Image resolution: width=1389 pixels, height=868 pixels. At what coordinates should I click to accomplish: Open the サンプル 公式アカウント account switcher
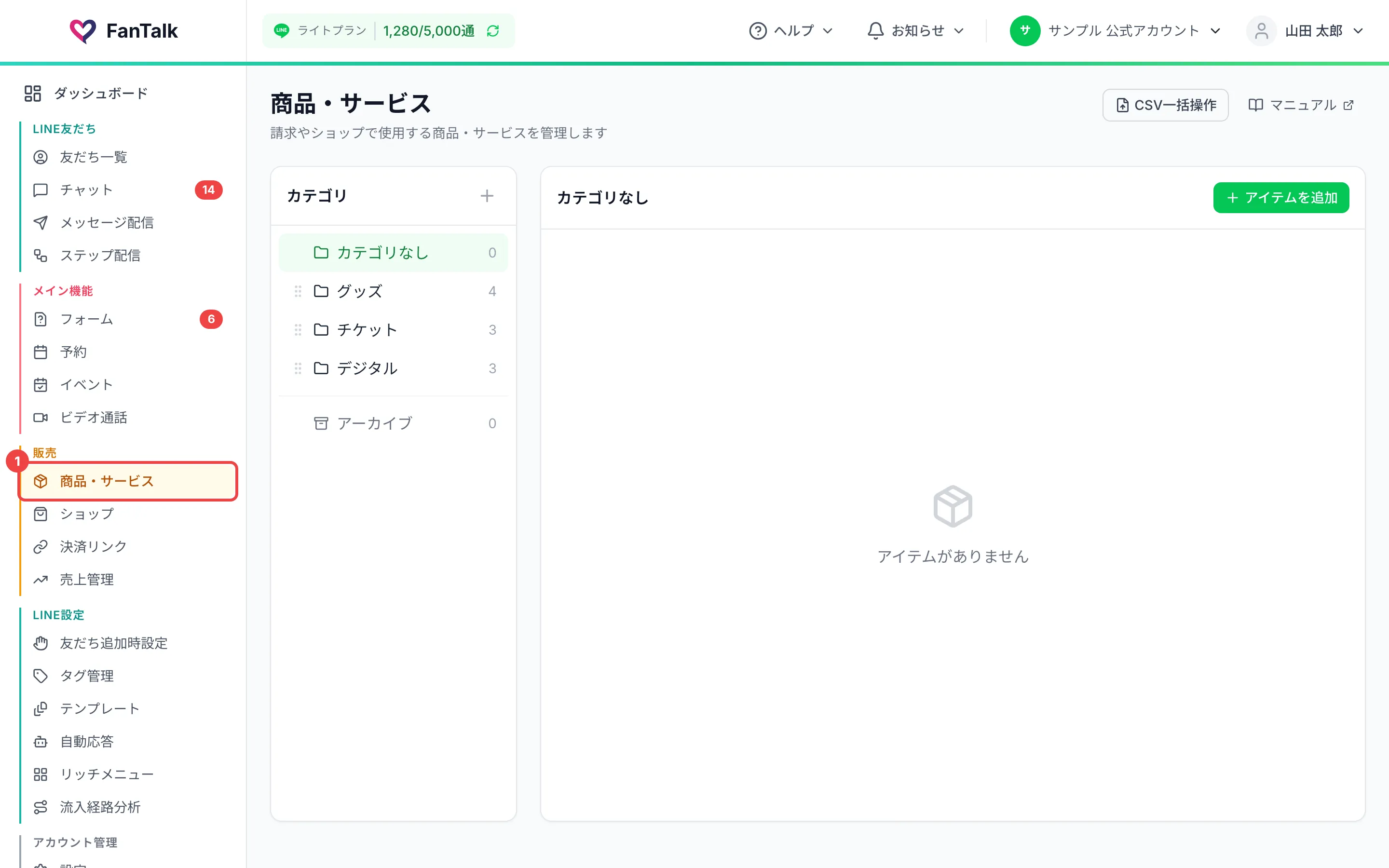(x=1115, y=31)
